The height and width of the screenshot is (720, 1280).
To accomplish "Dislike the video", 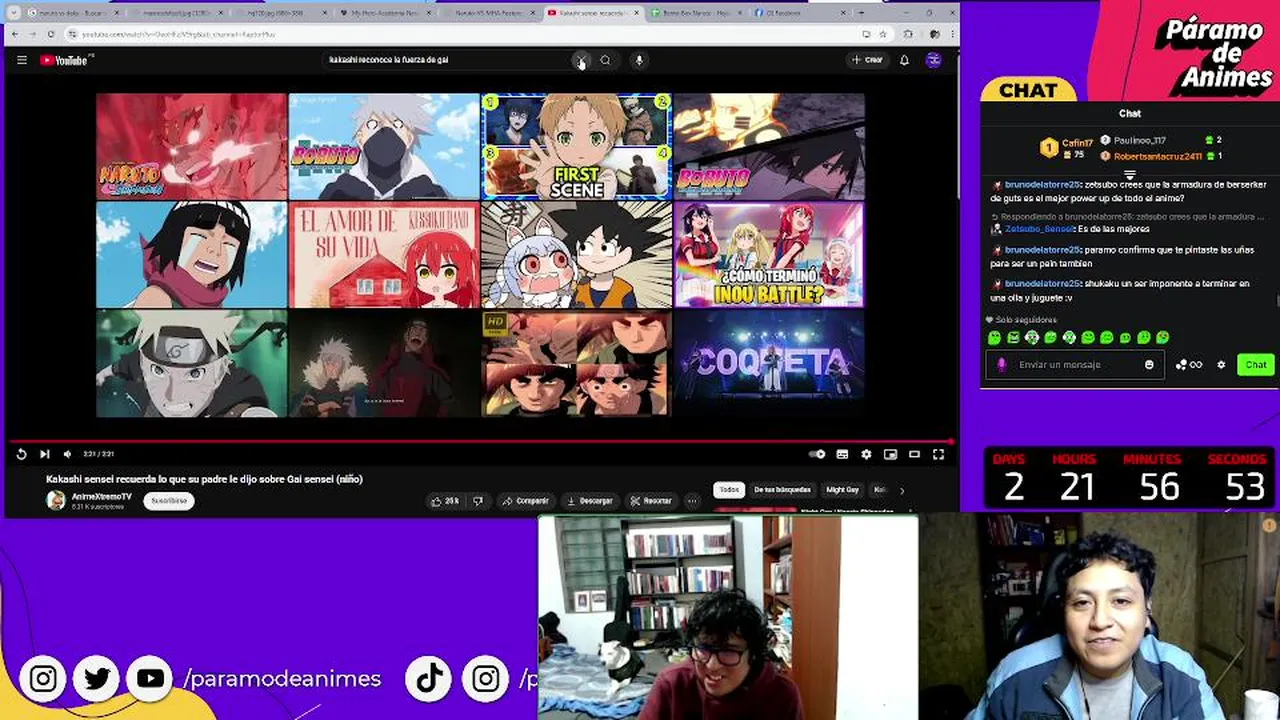I will [478, 501].
